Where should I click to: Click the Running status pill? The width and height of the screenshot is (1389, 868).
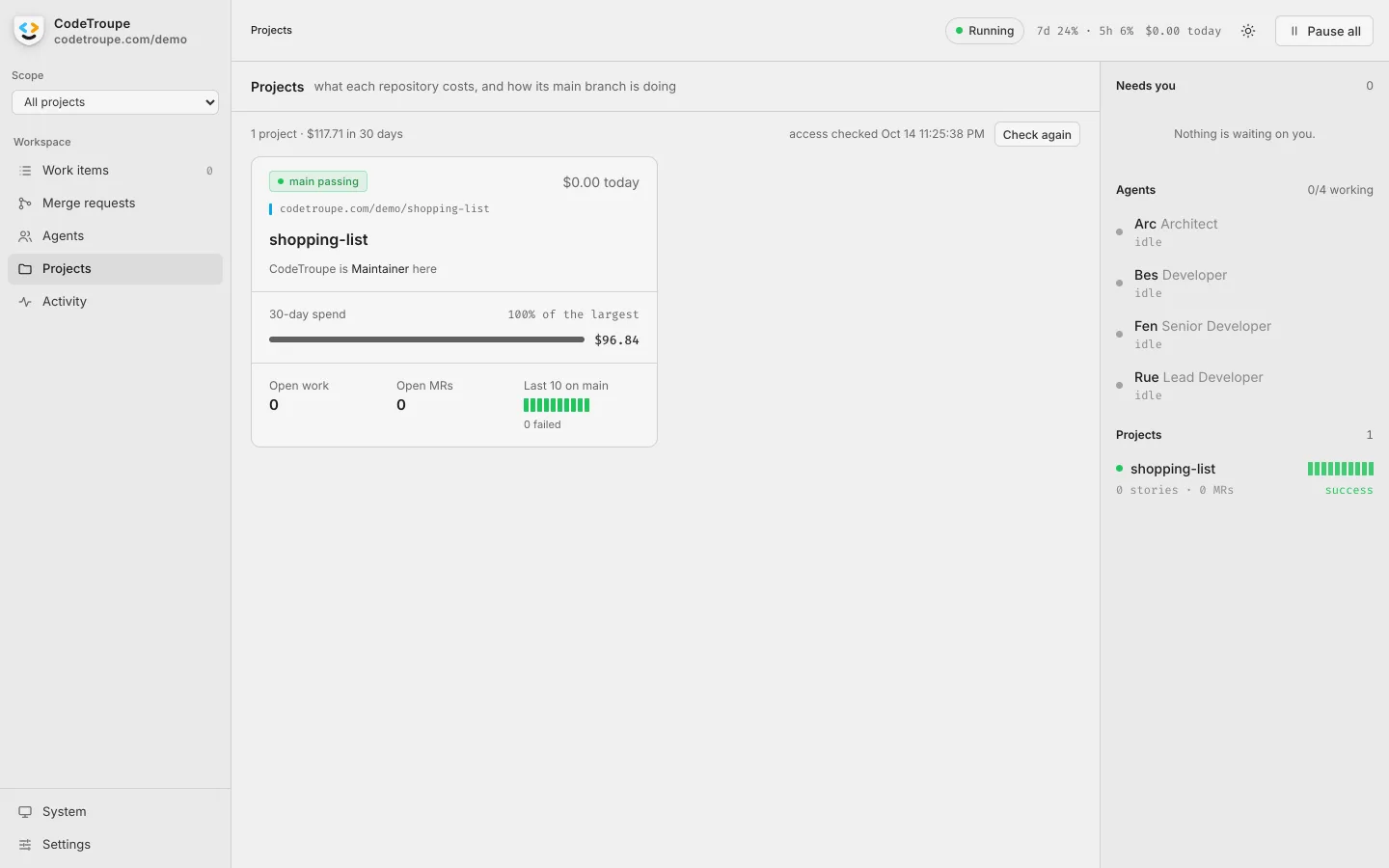point(985,31)
